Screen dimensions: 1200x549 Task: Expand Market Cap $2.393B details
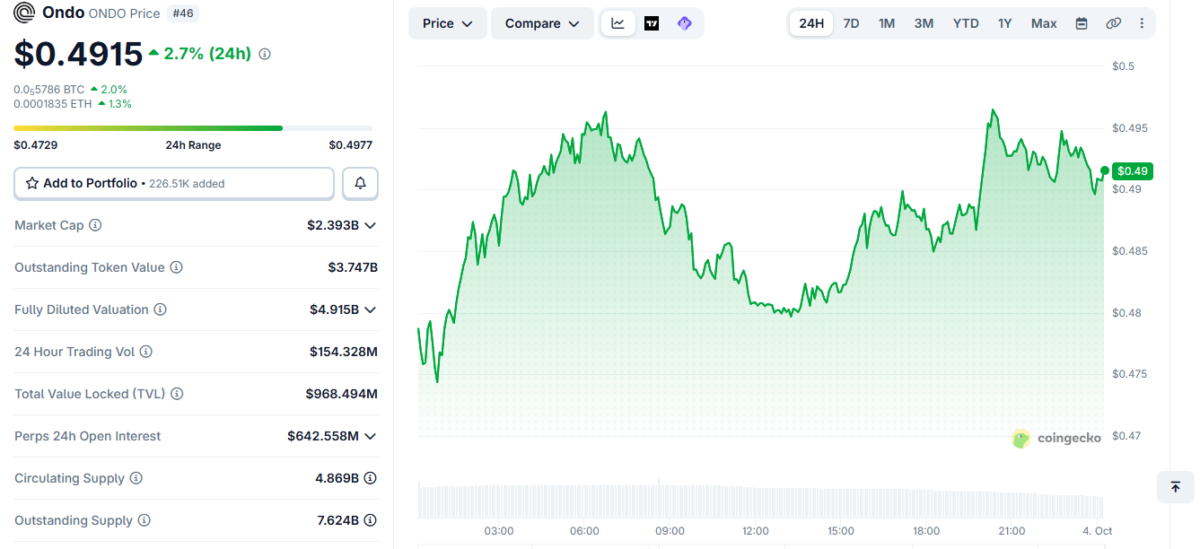[371, 225]
